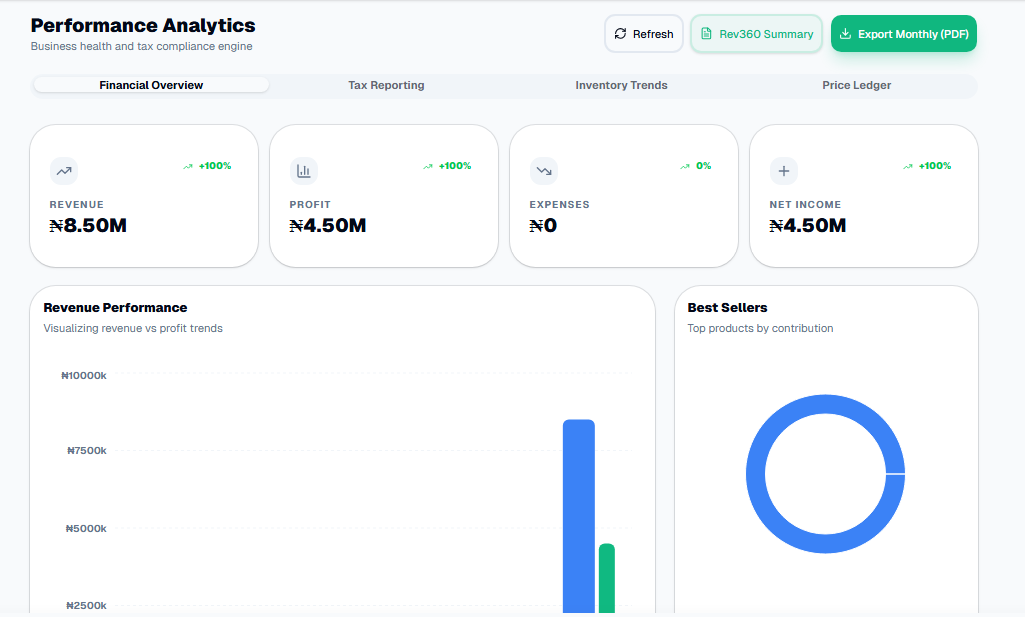Click the Profit value ₦4.50M
Image resolution: width=1025 pixels, height=617 pixels.
328,225
